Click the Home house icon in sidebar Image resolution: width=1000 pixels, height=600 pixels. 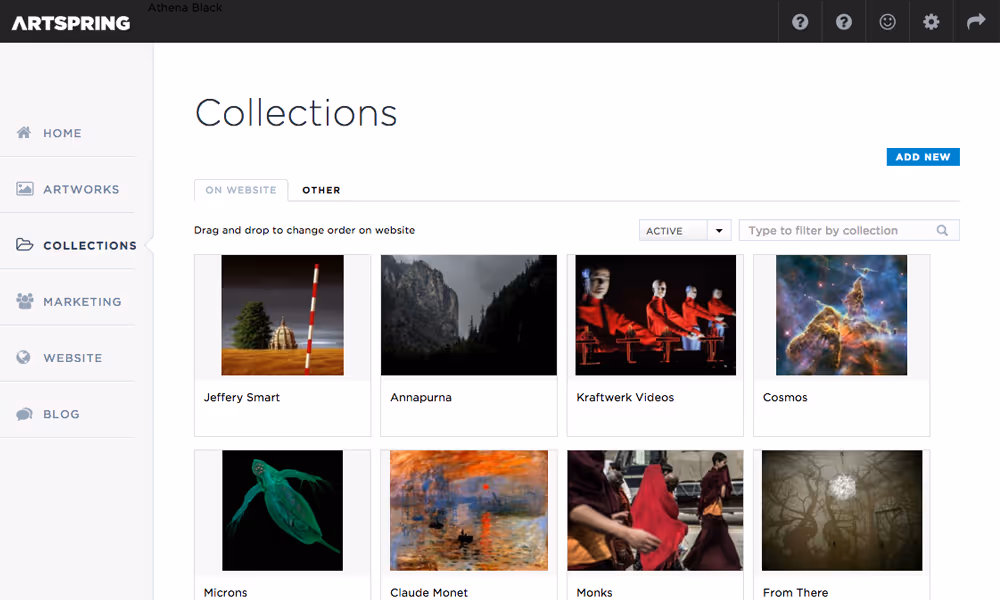pos(24,133)
